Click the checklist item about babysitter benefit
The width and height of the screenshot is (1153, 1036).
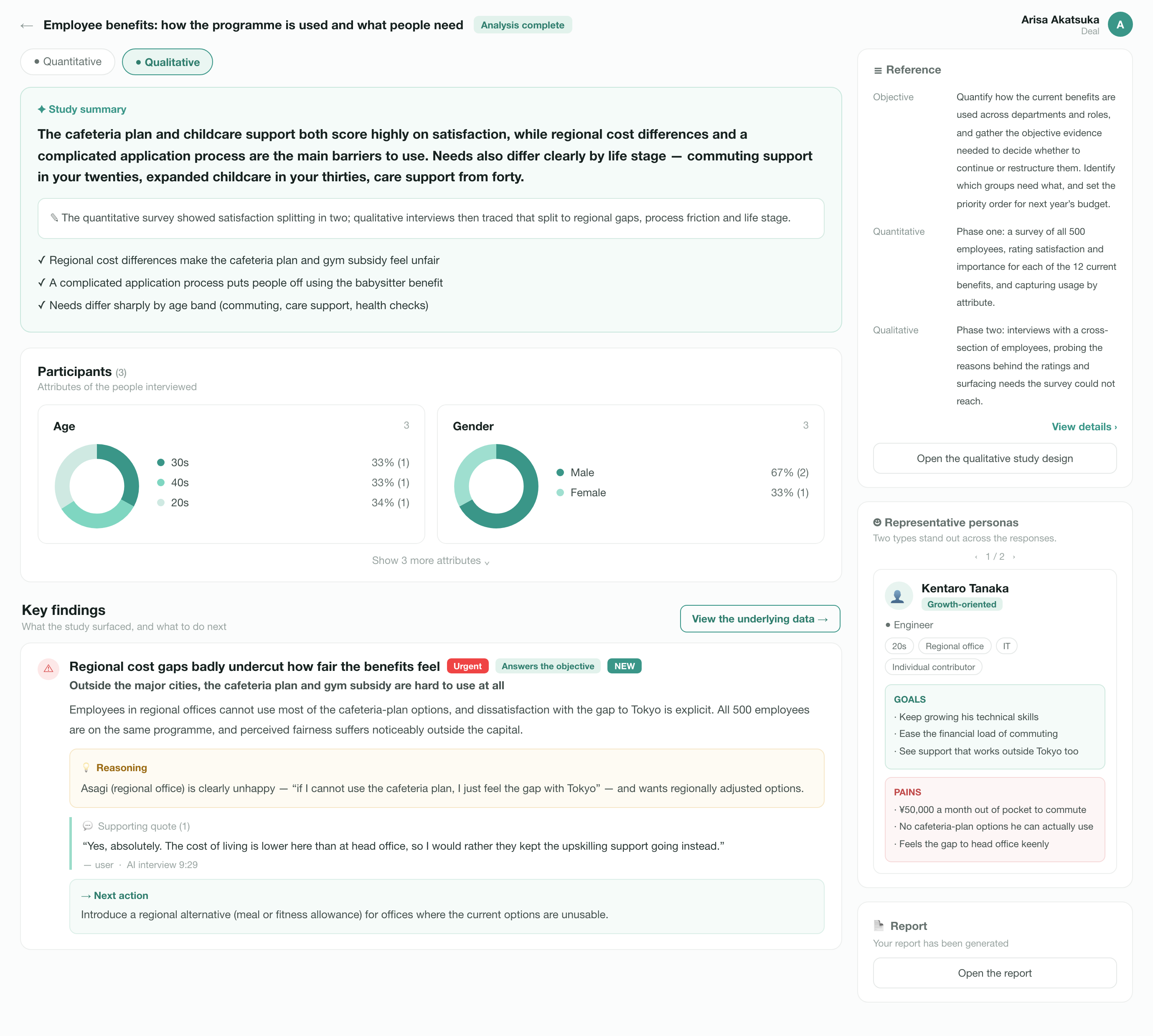pos(240,283)
